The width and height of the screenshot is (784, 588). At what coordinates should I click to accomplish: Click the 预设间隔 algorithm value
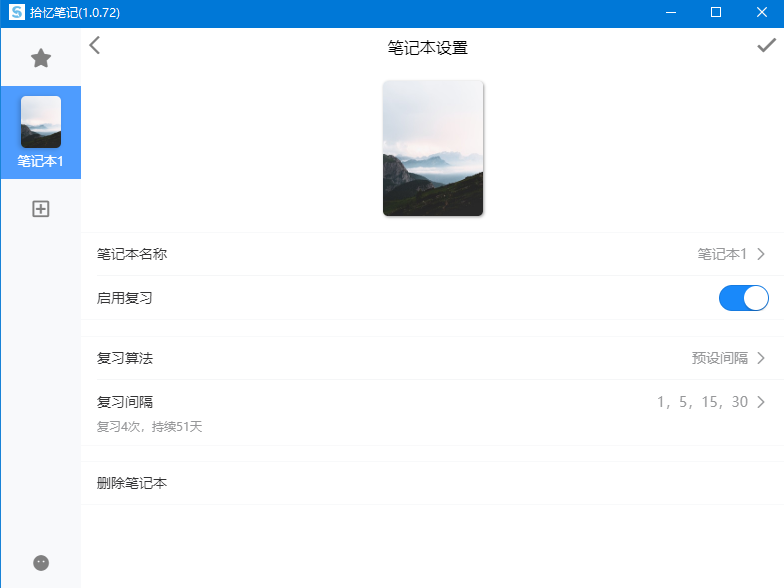pyautogui.click(x=720, y=358)
